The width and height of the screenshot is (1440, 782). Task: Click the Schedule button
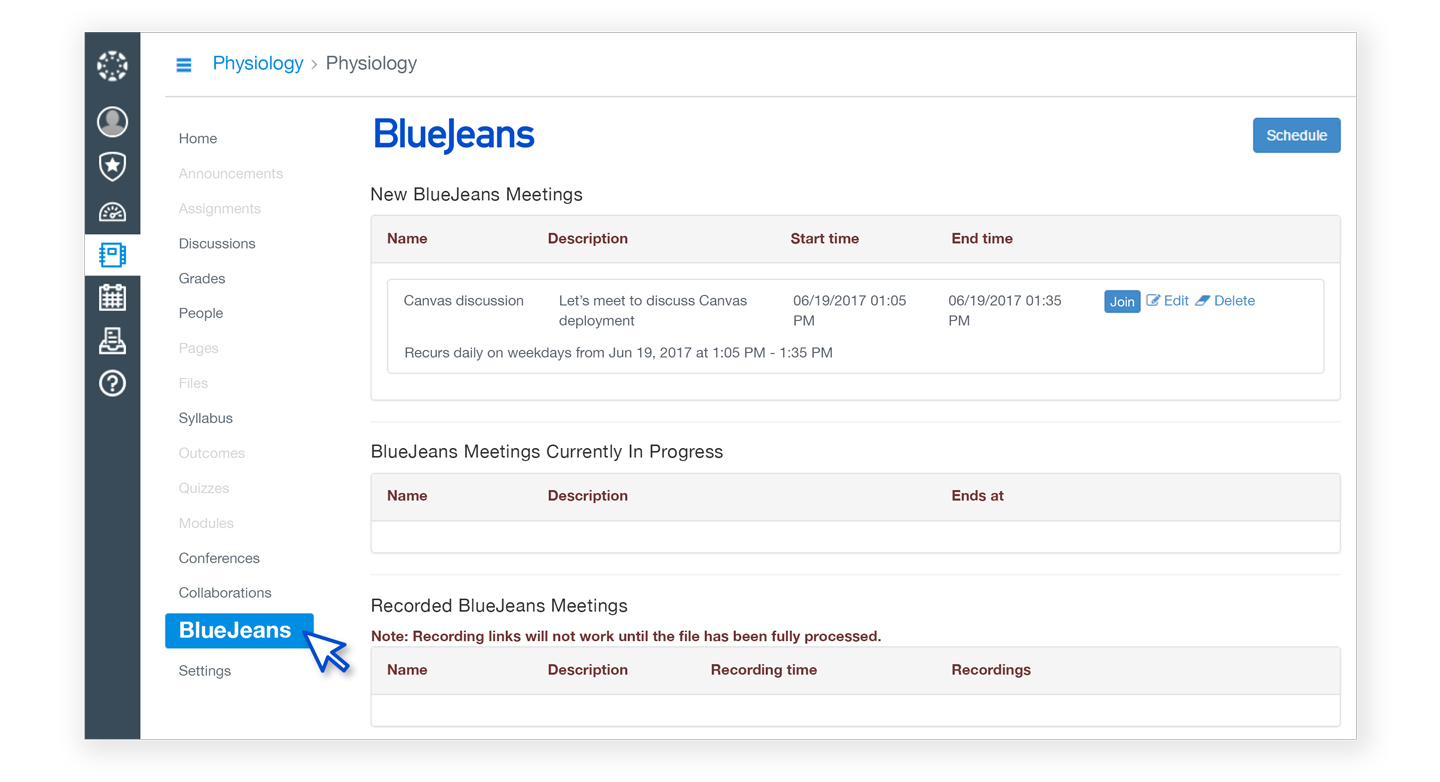[1296, 136]
